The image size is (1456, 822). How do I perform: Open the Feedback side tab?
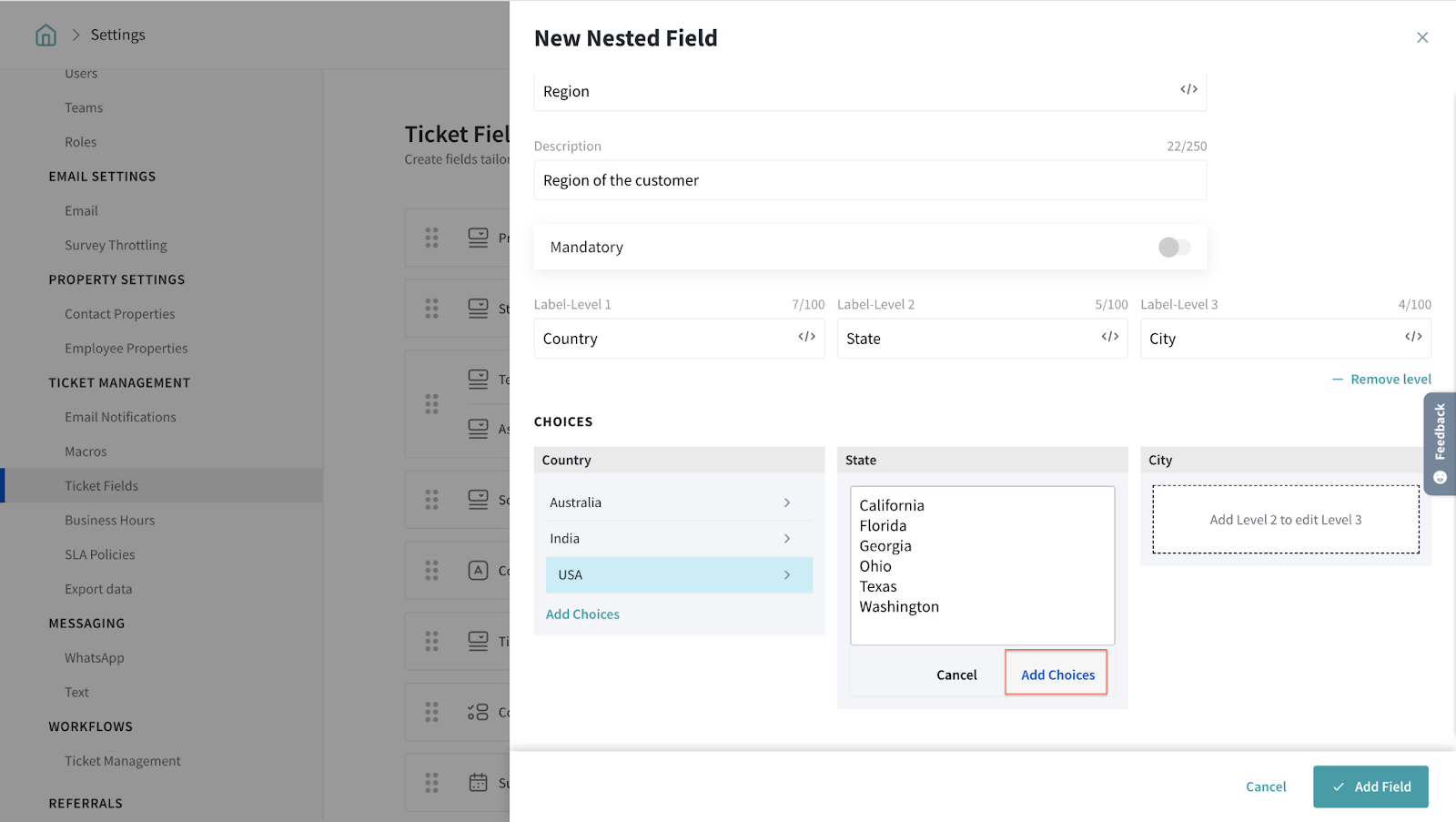click(1440, 443)
